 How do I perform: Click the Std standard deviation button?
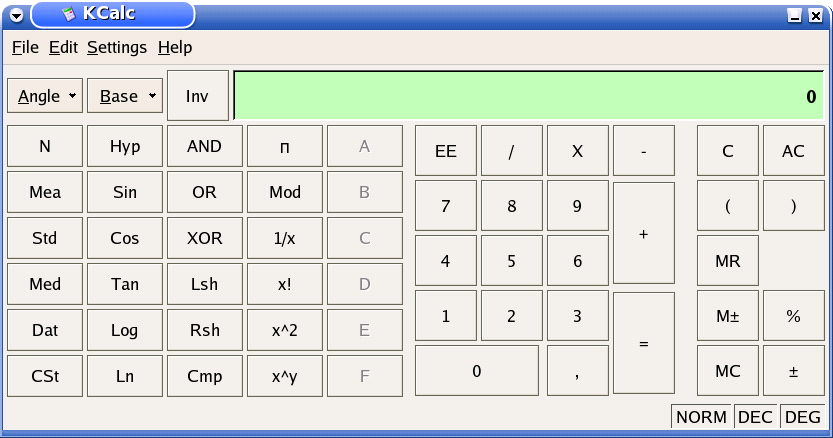[x=45, y=238]
